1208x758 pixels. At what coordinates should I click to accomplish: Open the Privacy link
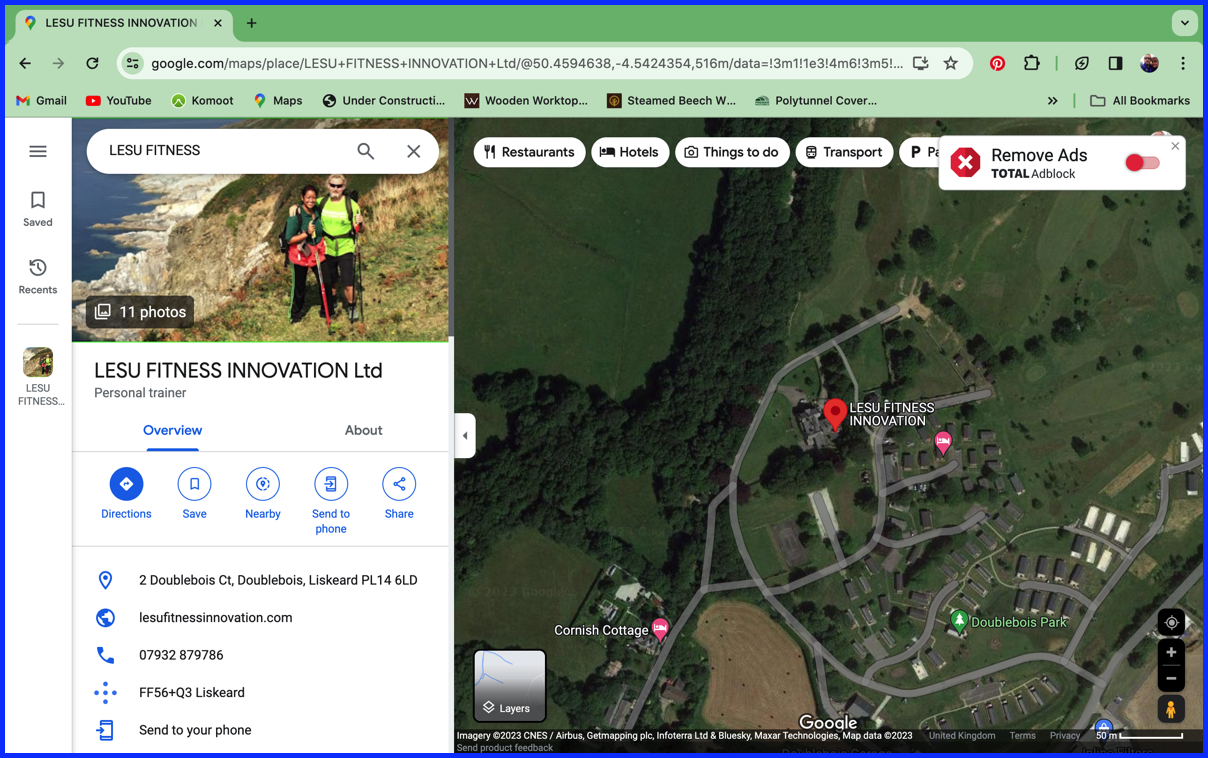point(1065,736)
